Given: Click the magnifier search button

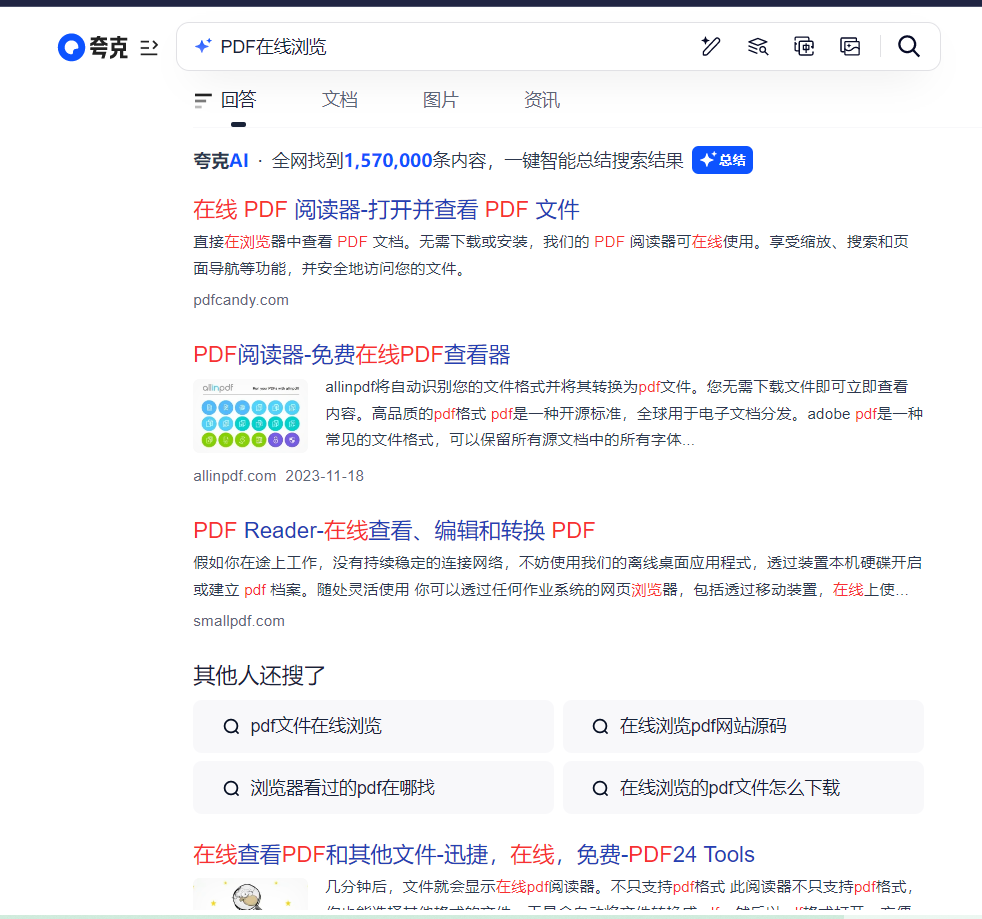Looking at the screenshot, I should pyautogui.click(x=909, y=46).
